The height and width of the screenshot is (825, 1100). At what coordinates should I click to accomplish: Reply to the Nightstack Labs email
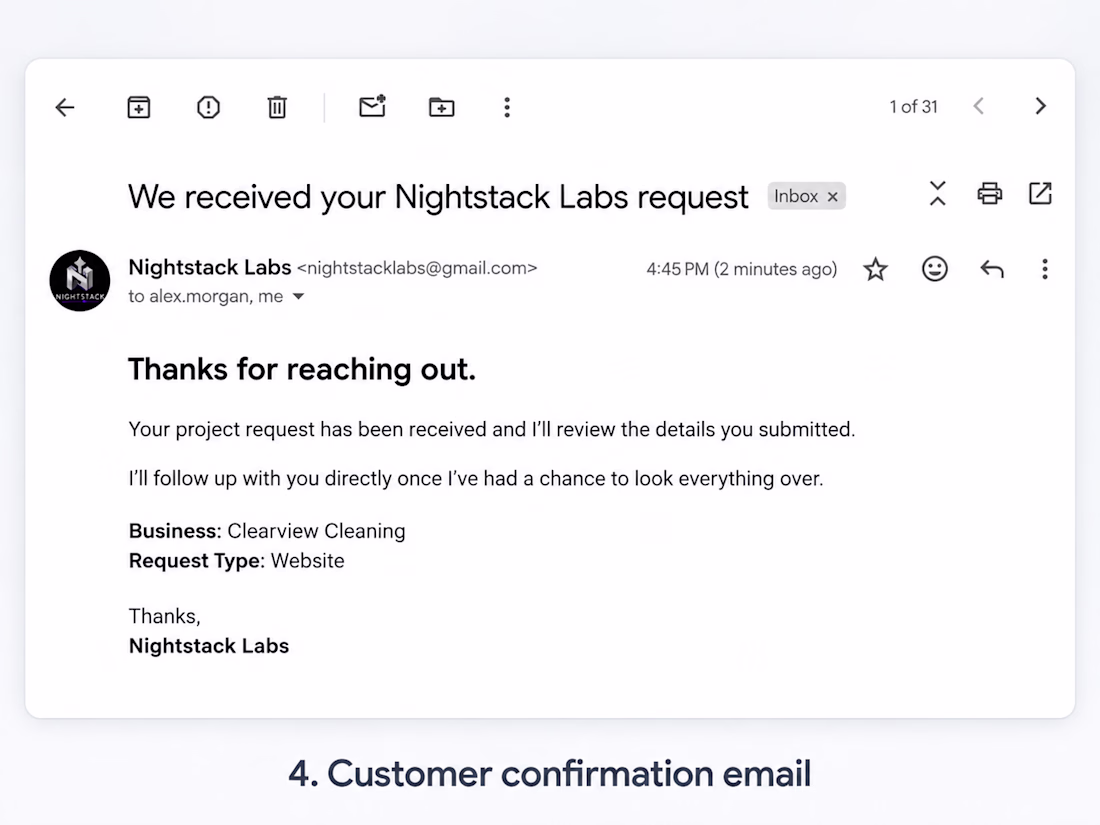pos(992,269)
